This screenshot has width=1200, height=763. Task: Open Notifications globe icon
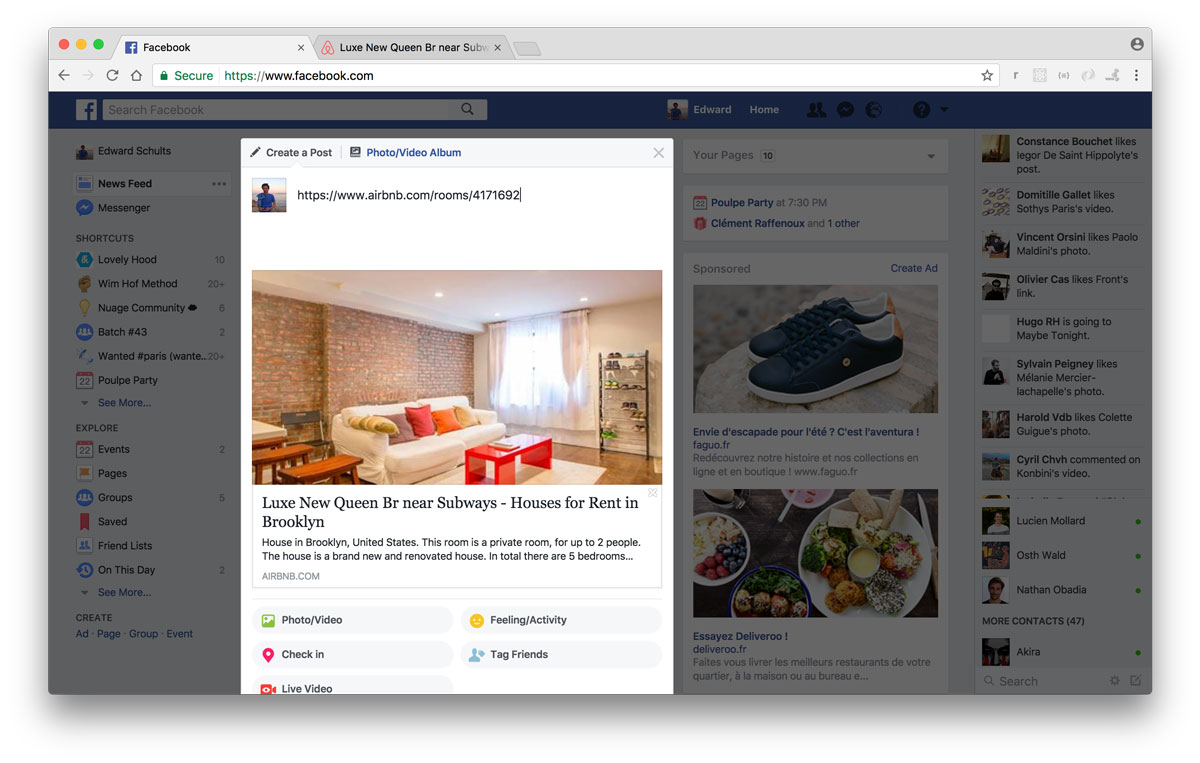pos(873,110)
